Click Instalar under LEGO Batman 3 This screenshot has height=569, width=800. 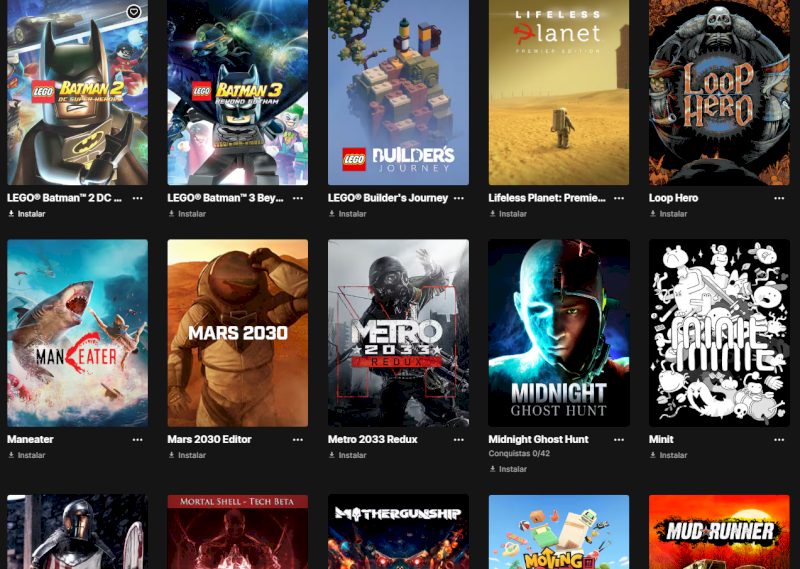pyautogui.click(x=187, y=214)
